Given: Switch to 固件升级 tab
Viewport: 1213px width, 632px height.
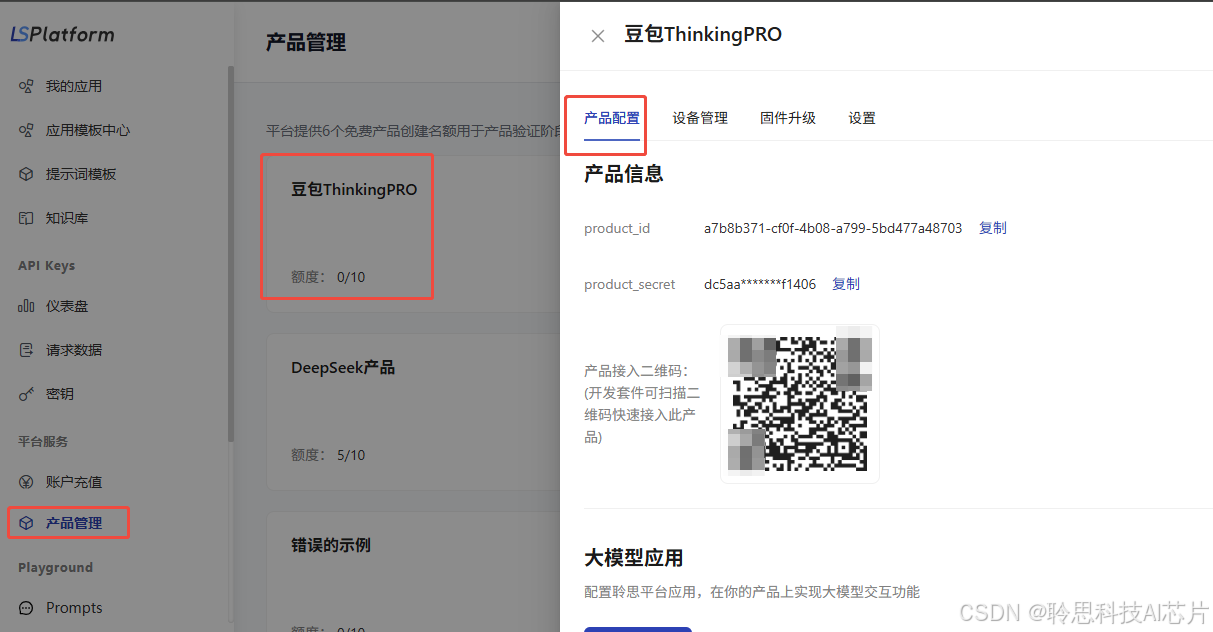Looking at the screenshot, I should coord(788,118).
